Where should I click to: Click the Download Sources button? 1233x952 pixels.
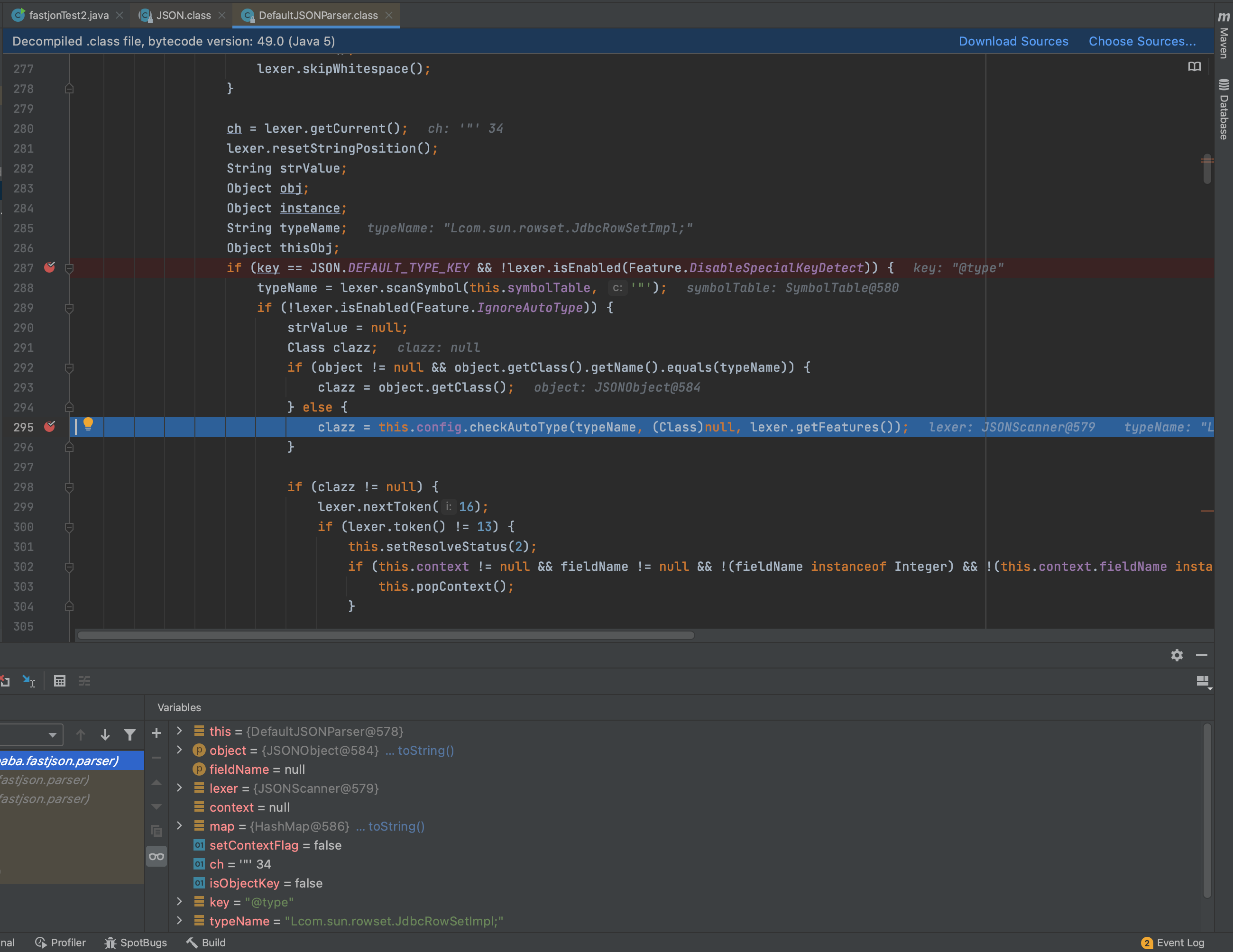1012,41
